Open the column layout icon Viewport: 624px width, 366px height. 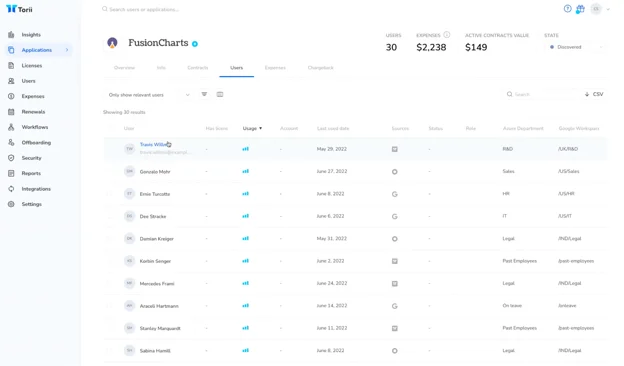[220, 94]
